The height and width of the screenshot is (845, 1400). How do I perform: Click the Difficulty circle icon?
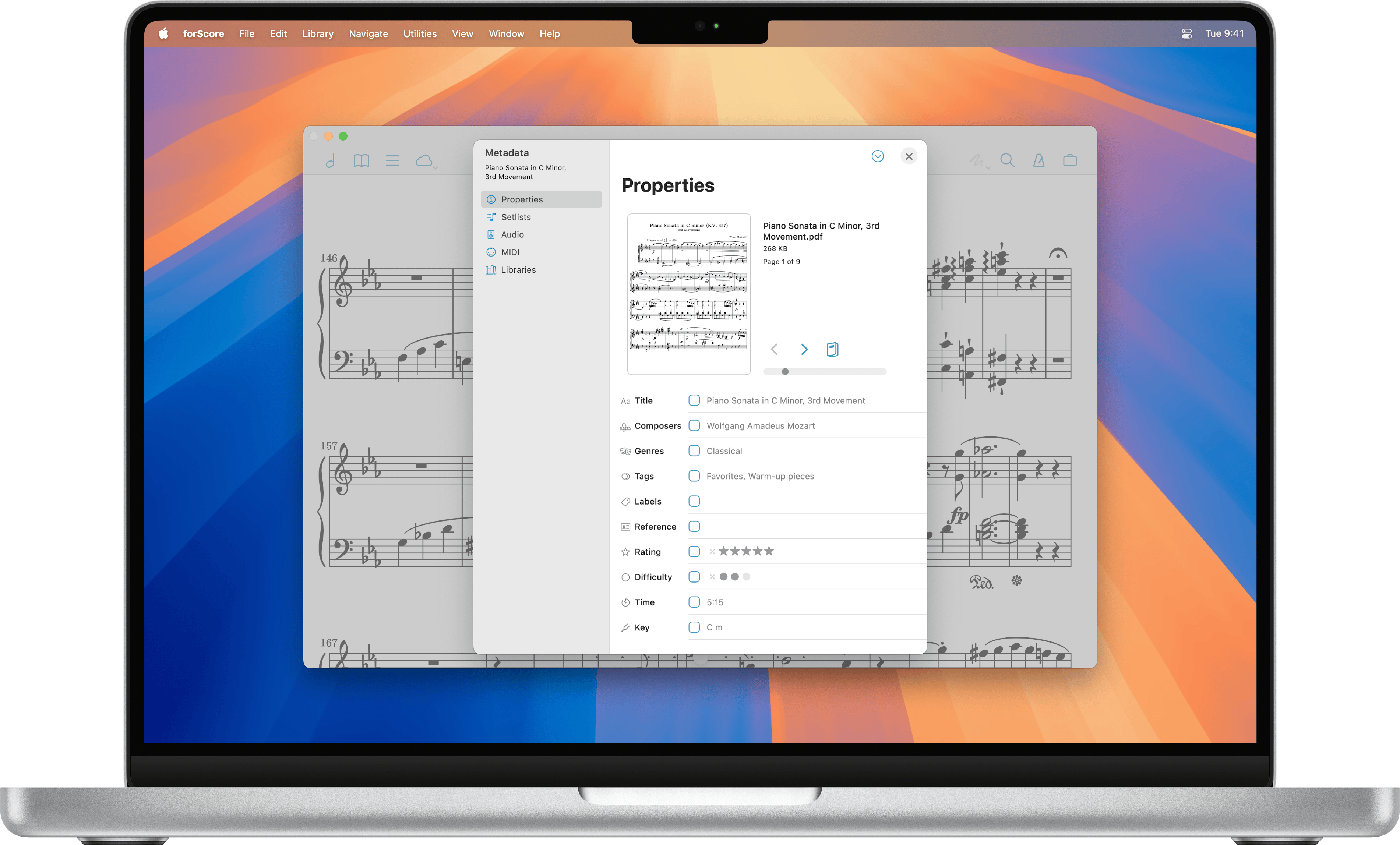pyautogui.click(x=625, y=577)
